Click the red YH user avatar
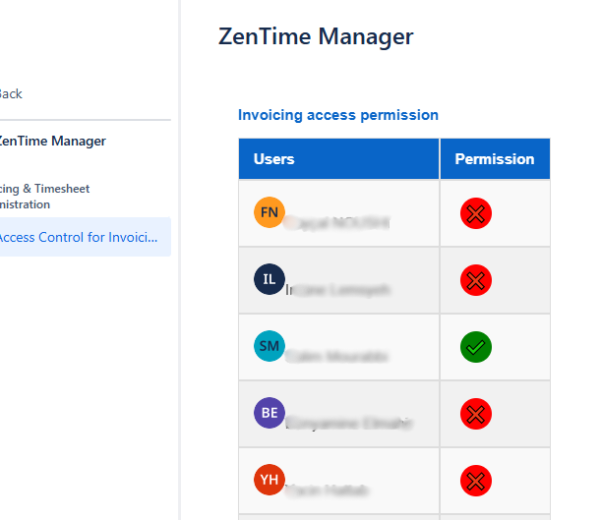The height and width of the screenshot is (520, 601). coord(269,479)
